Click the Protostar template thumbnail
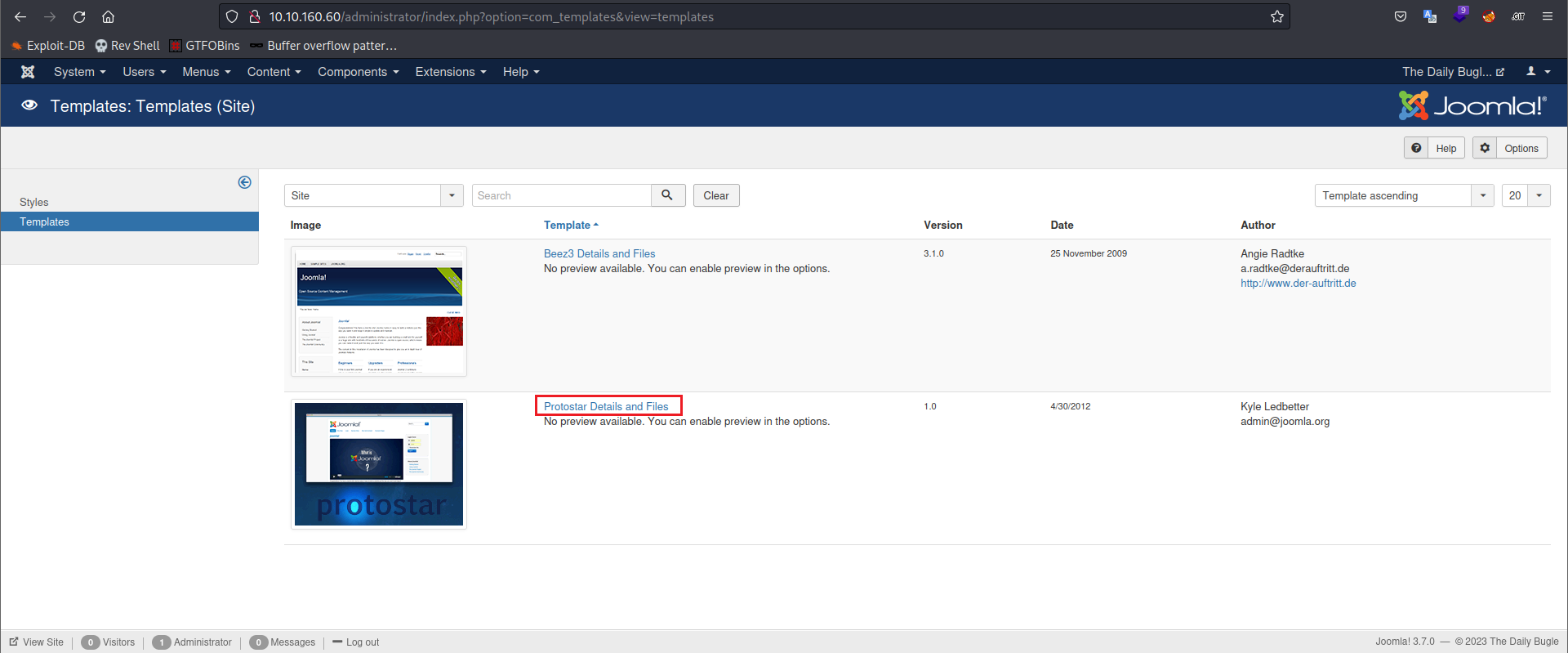 pos(379,464)
